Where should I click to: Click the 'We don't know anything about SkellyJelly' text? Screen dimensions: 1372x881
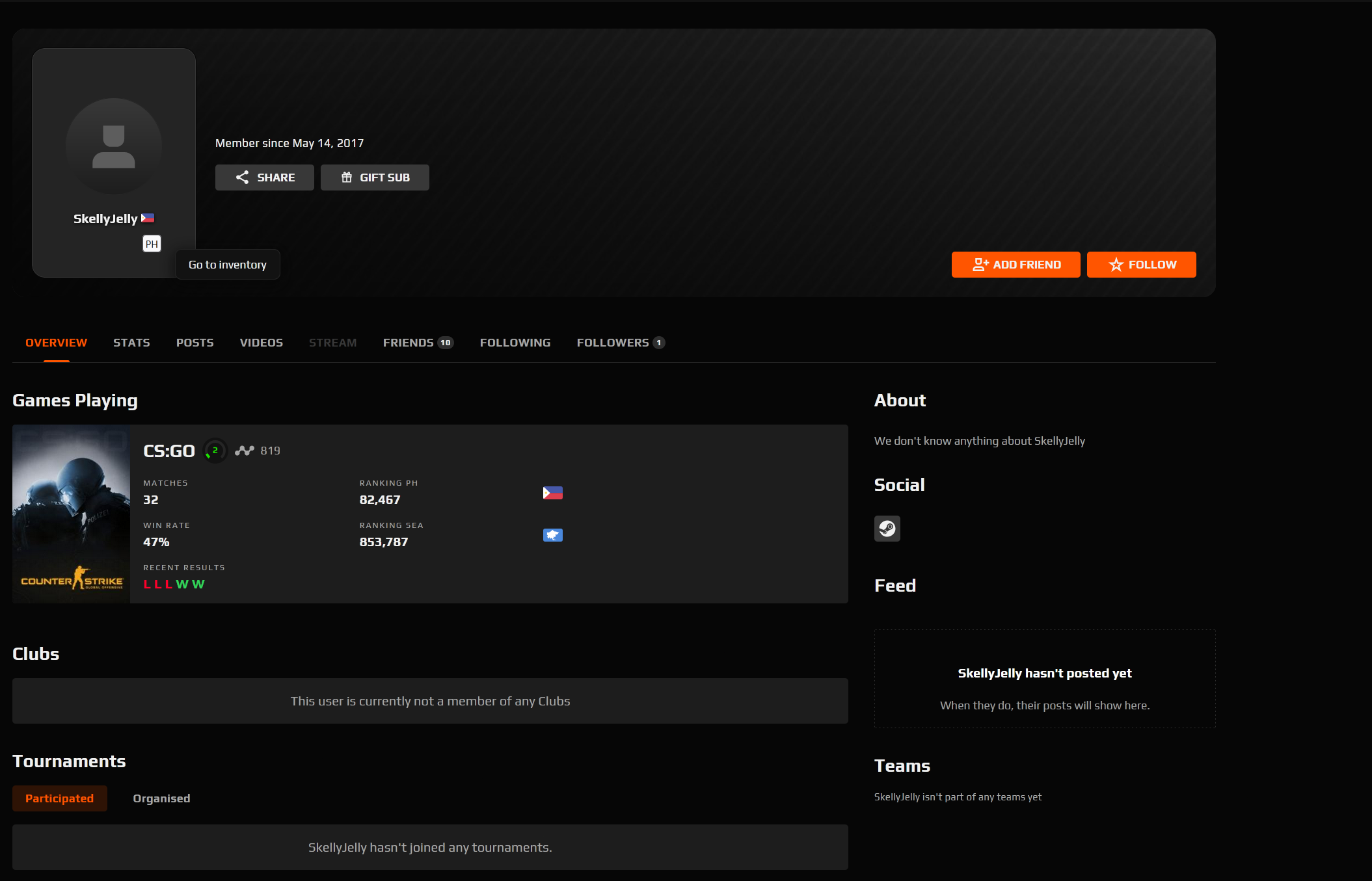pos(980,441)
